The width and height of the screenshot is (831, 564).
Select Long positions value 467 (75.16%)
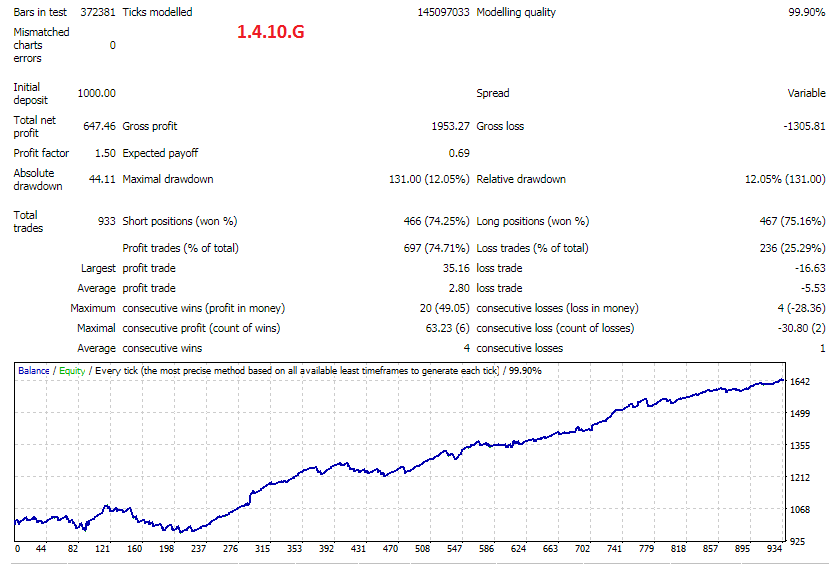pyautogui.click(x=792, y=221)
